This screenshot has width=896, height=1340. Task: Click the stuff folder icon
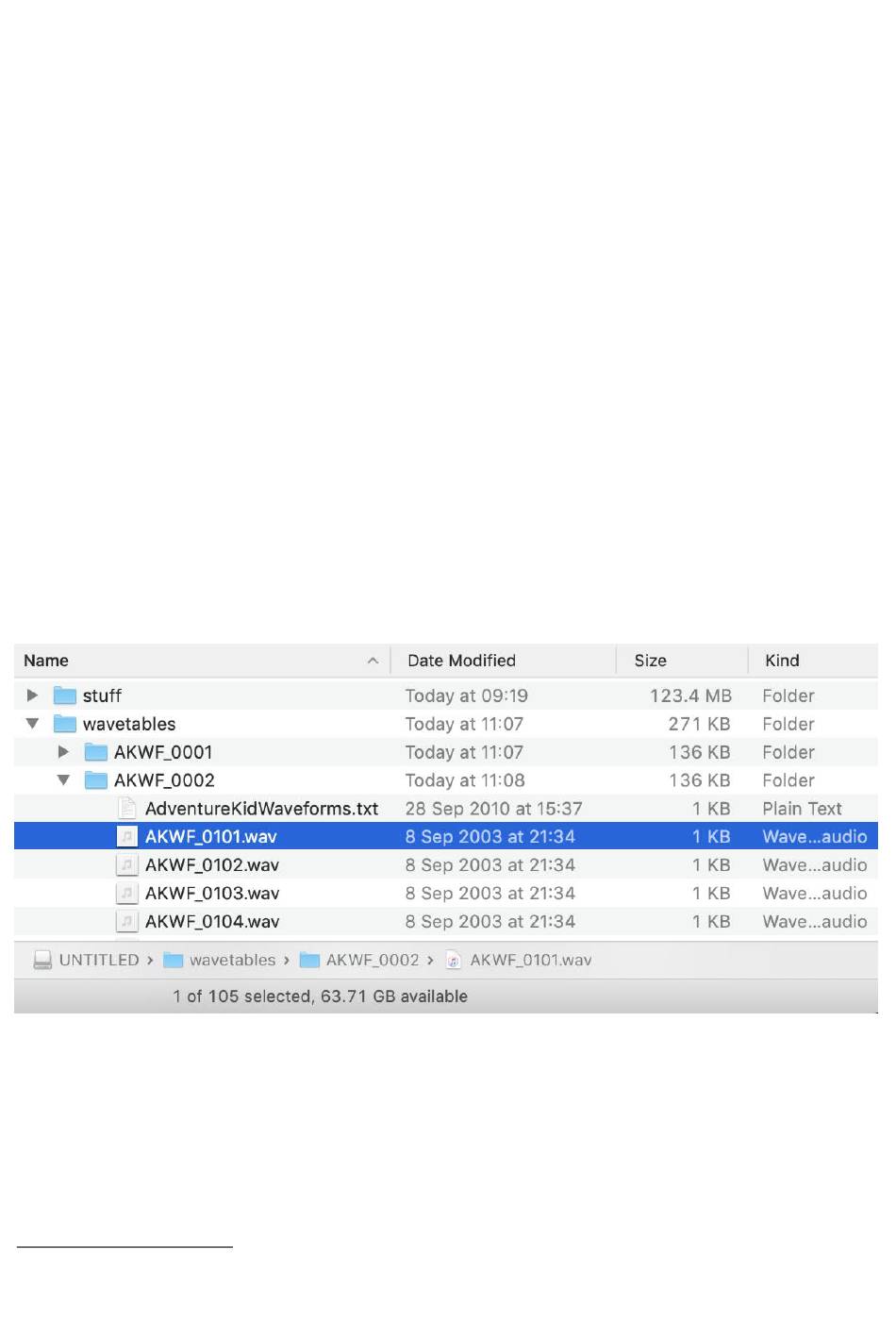tap(65, 695)
